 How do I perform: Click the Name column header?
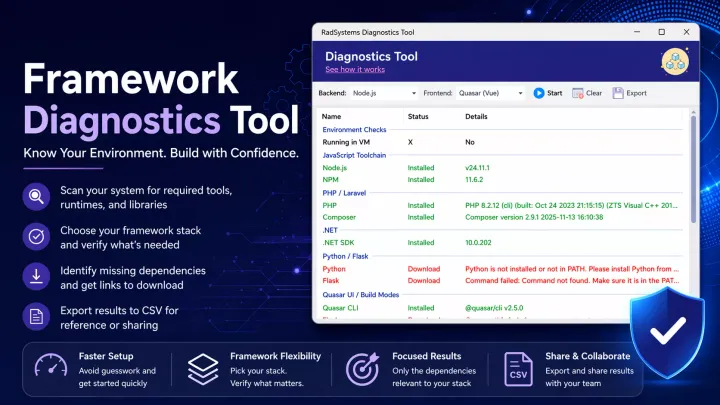(x=331, y=117)
